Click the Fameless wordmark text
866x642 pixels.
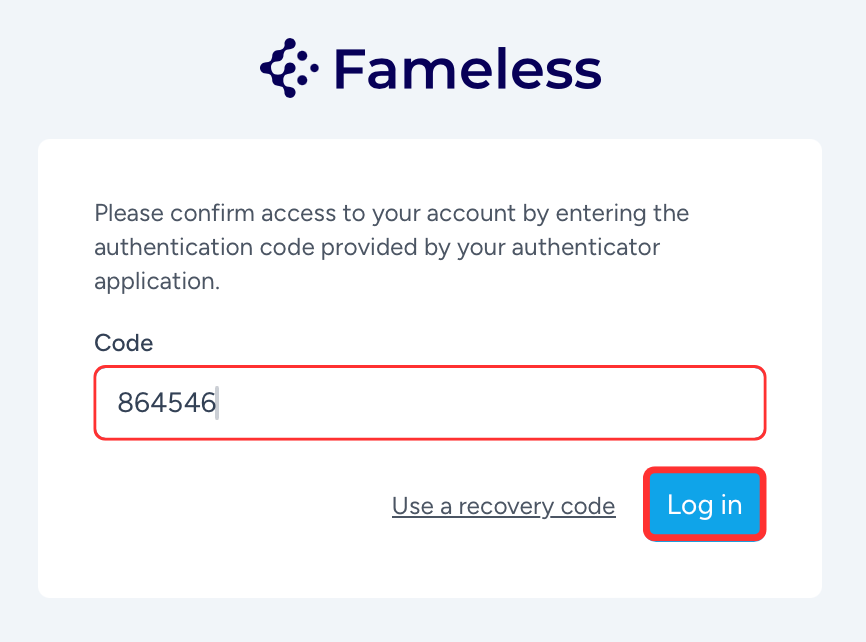pyautogui.click(x=467, y=69)
